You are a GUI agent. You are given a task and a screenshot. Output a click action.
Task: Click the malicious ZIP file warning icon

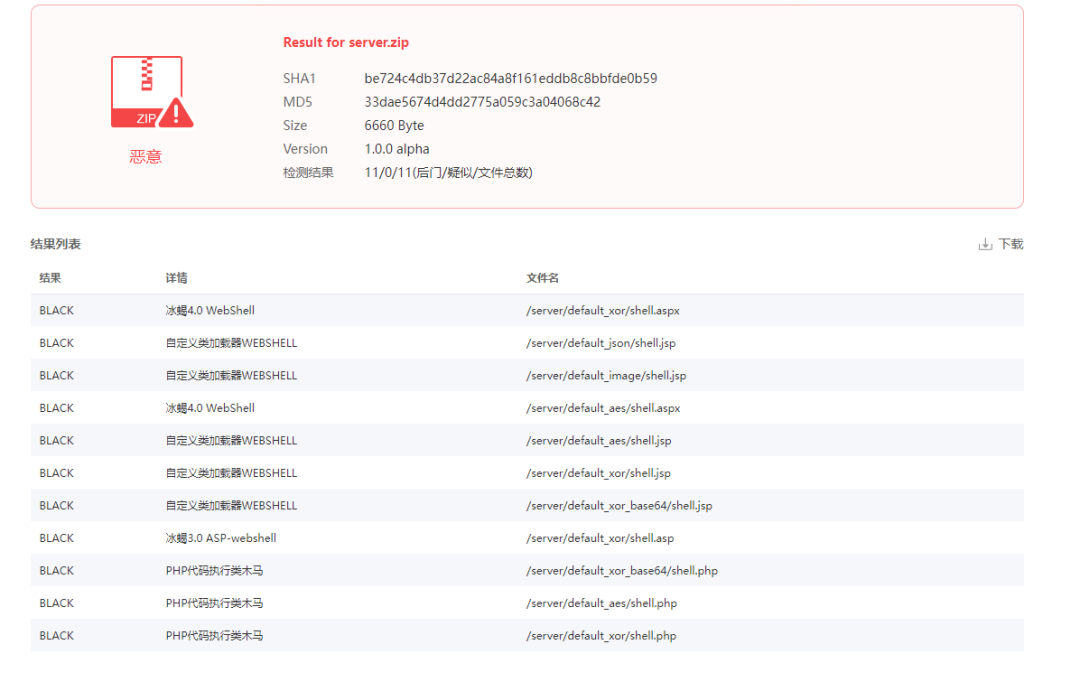pos(152,92)
